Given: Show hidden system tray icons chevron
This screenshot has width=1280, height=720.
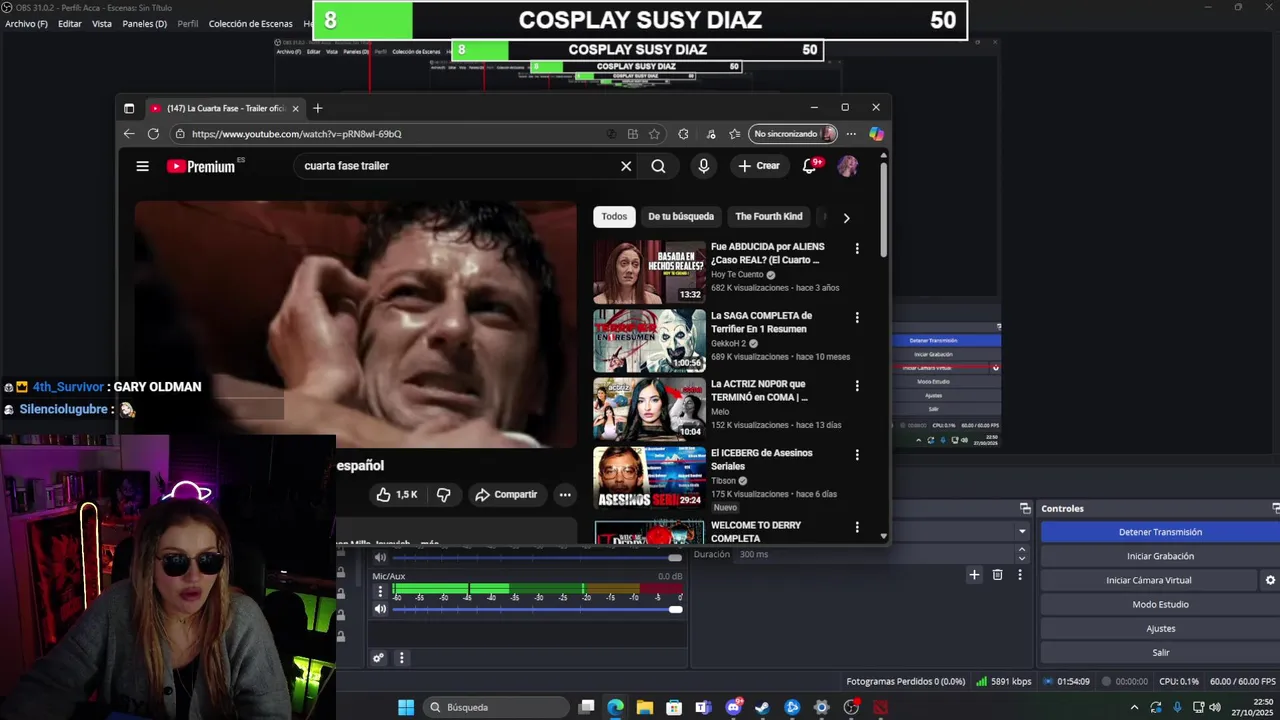Looking at the screenshot, I should click(x=1134, y=707).
